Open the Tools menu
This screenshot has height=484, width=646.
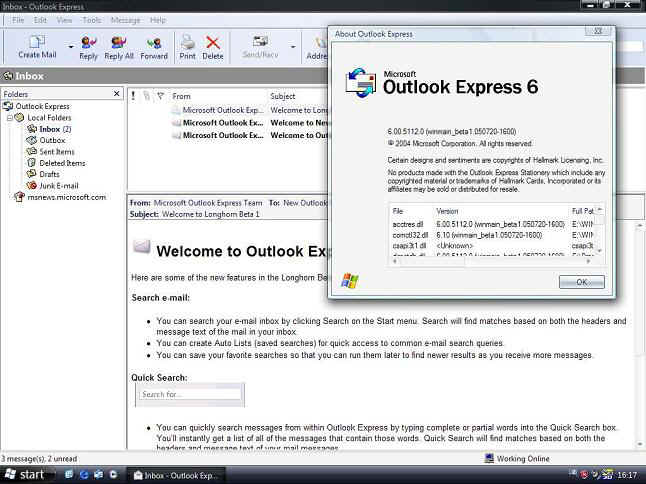(92, 20)
